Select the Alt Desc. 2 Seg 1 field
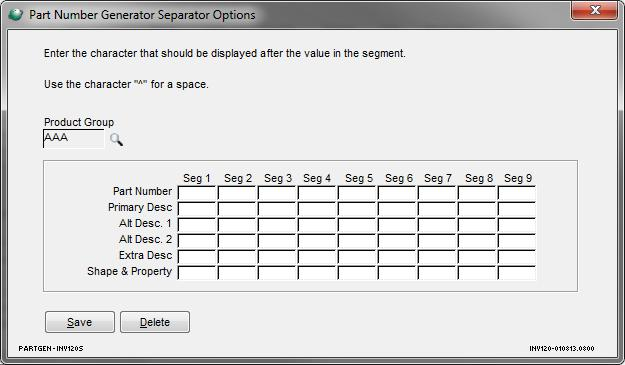The width and height of the screenshot is (625, 365). (197, 240)
